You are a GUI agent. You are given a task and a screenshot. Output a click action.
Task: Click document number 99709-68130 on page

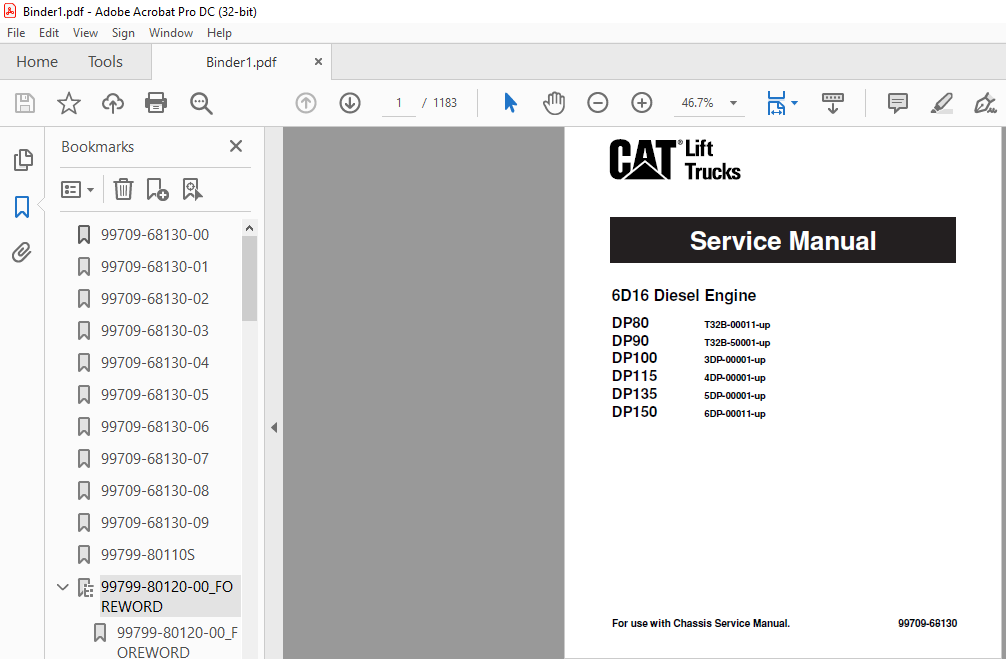click(x=927, y=623)
